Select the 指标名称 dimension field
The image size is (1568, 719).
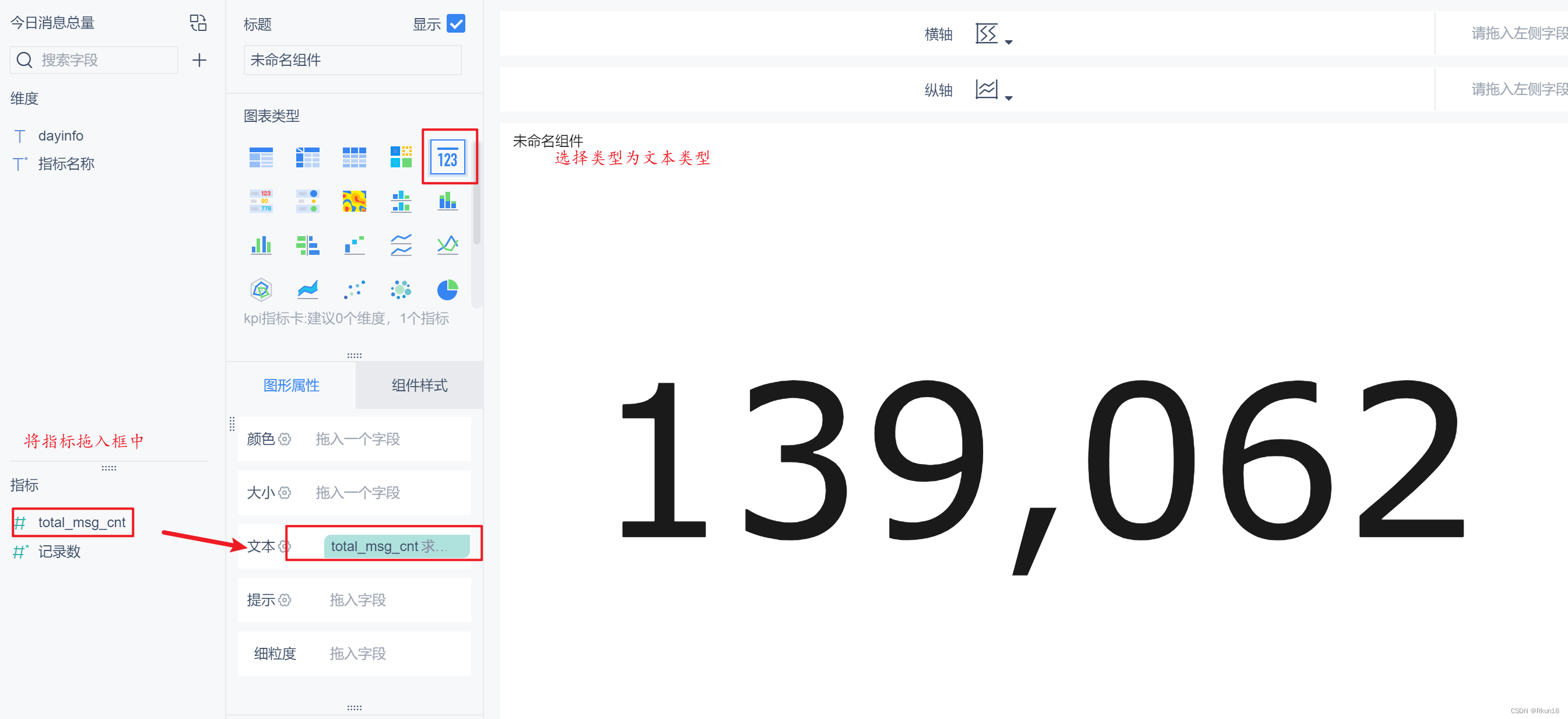tap(66, 164)
